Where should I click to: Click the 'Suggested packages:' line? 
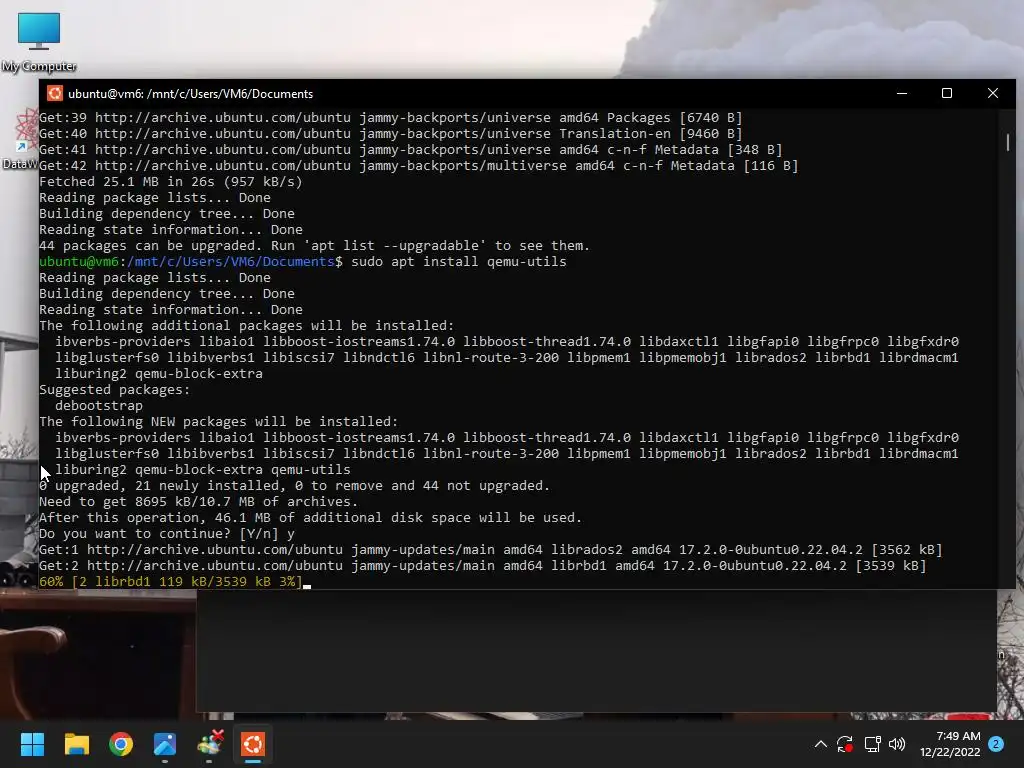point(114,389)
